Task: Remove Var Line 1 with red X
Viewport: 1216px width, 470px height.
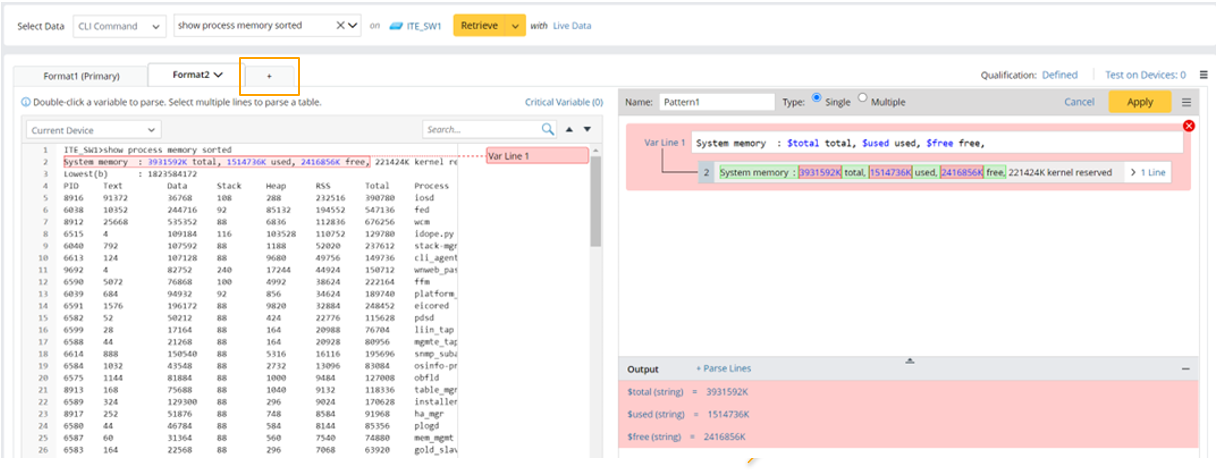Action: pyautogui.click(x=1189, y=126)
